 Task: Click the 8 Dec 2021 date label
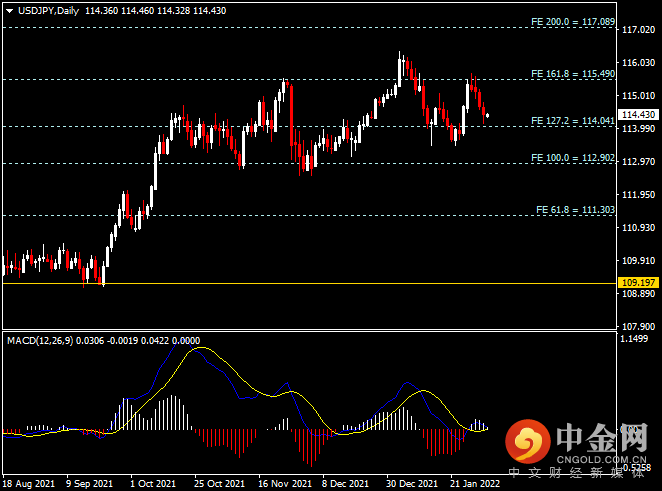coord(345,484)
